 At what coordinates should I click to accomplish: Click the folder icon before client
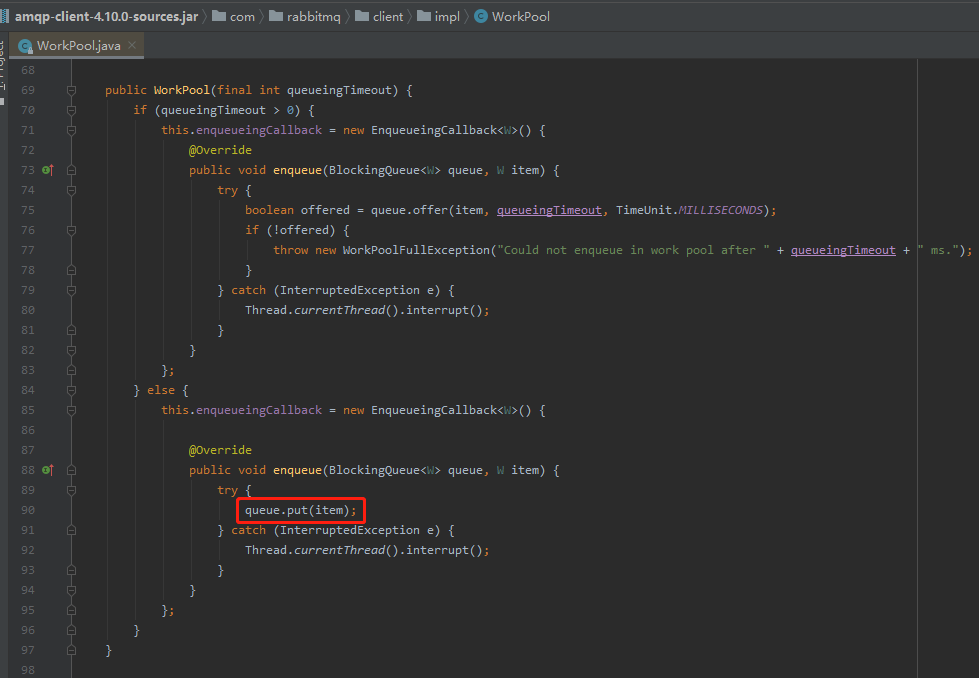click(362, 16)
